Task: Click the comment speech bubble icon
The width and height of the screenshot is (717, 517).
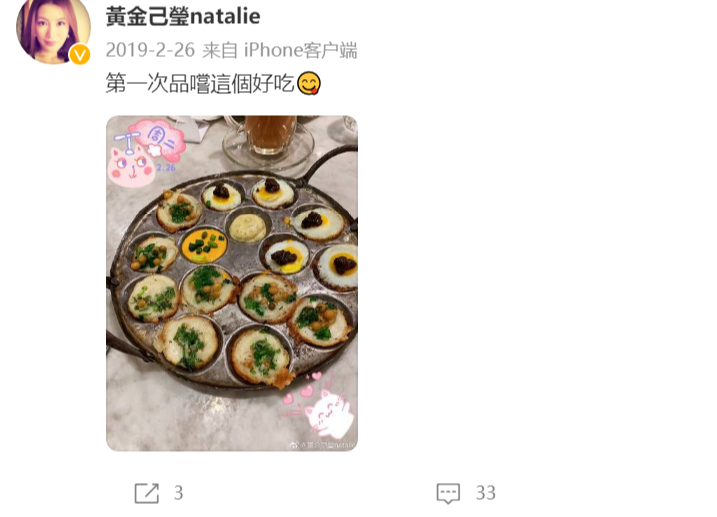Action: [448, 493]
